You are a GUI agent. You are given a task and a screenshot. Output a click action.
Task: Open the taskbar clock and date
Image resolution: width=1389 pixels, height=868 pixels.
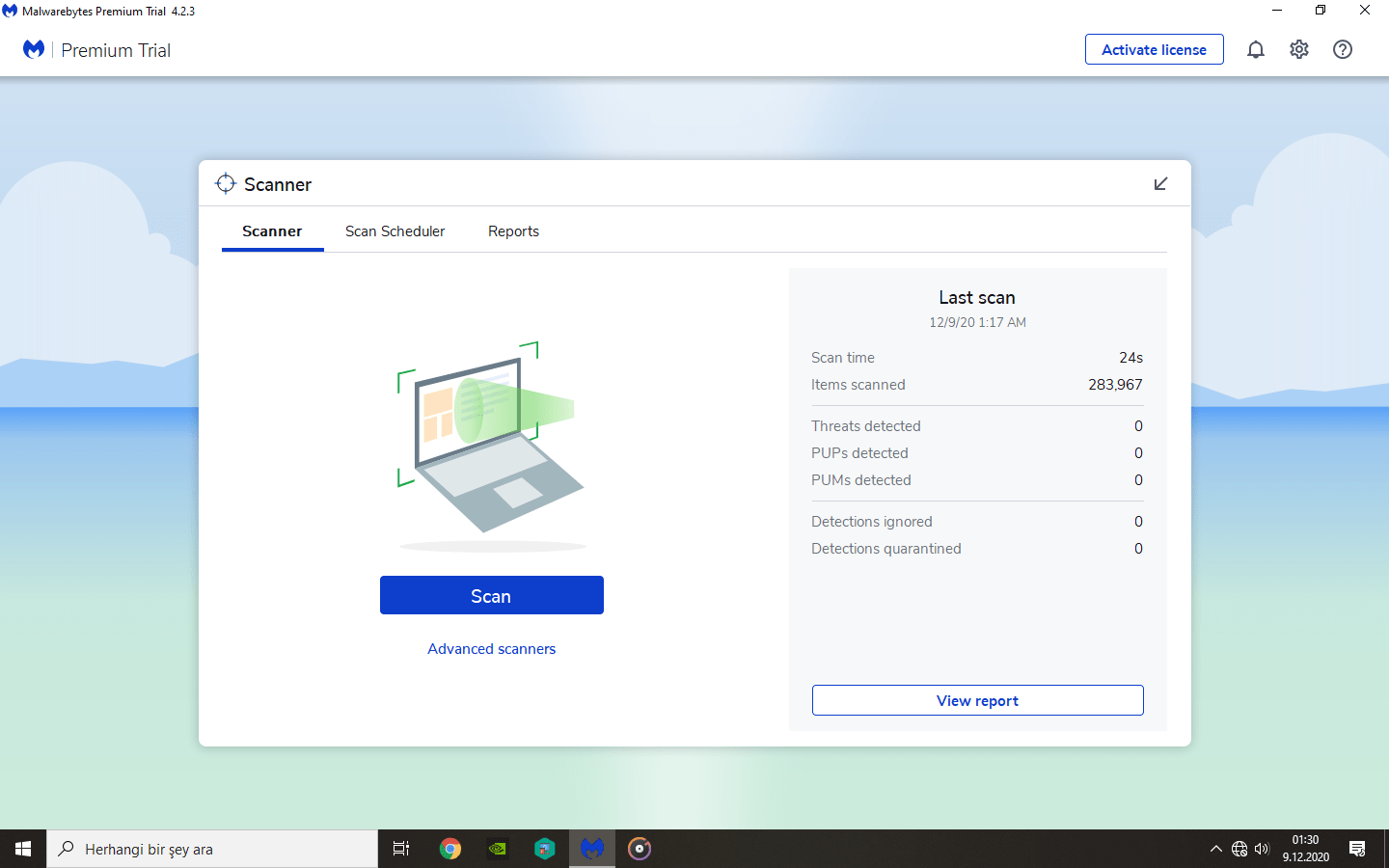1306,849
